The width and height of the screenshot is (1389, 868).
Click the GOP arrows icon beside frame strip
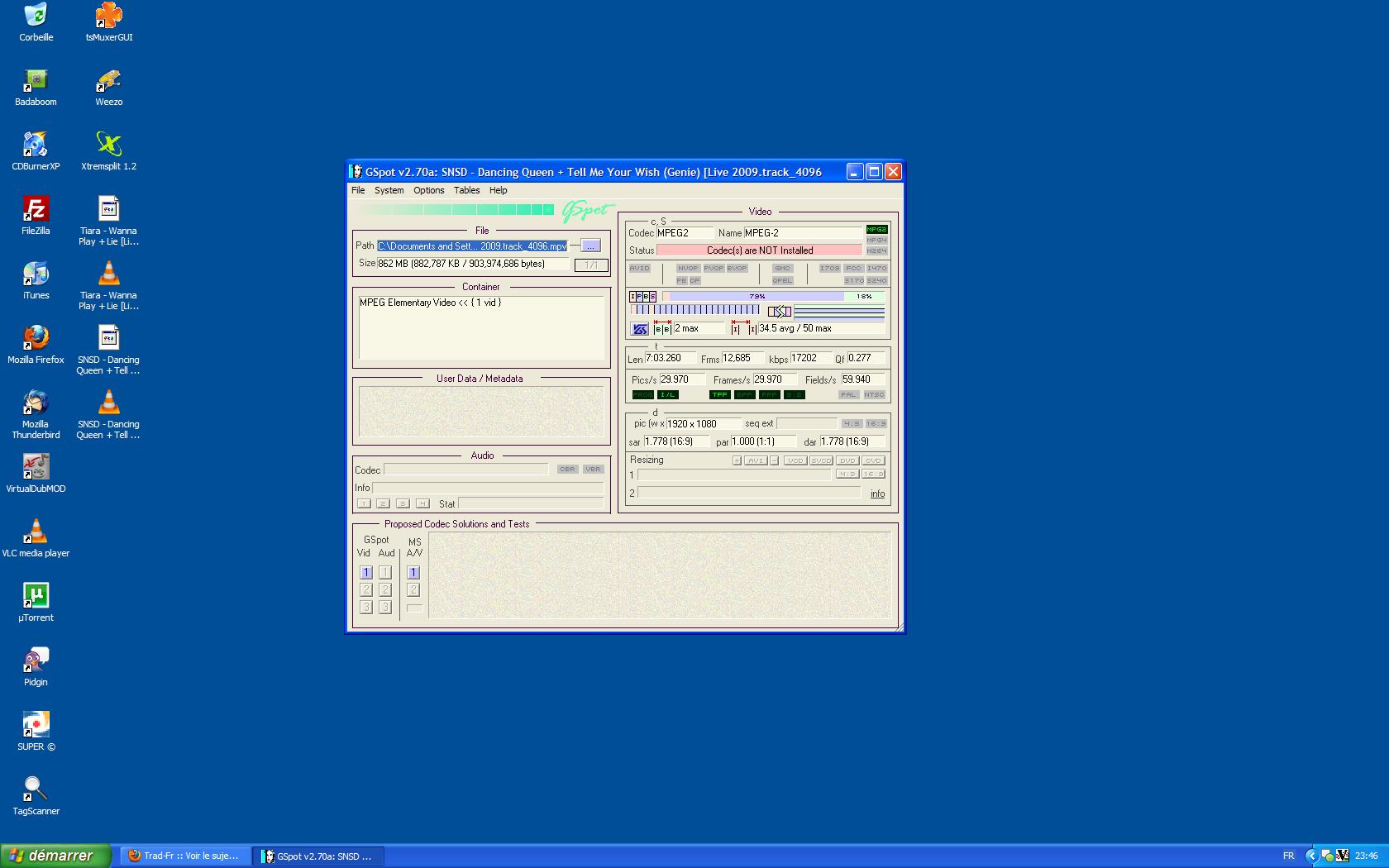780,312
